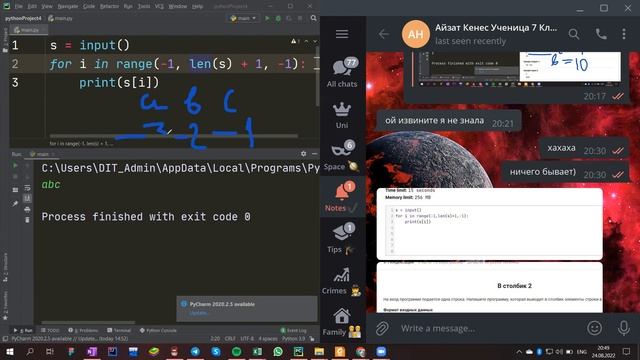Open the emoji picker in Telegram

coord(594,328)
